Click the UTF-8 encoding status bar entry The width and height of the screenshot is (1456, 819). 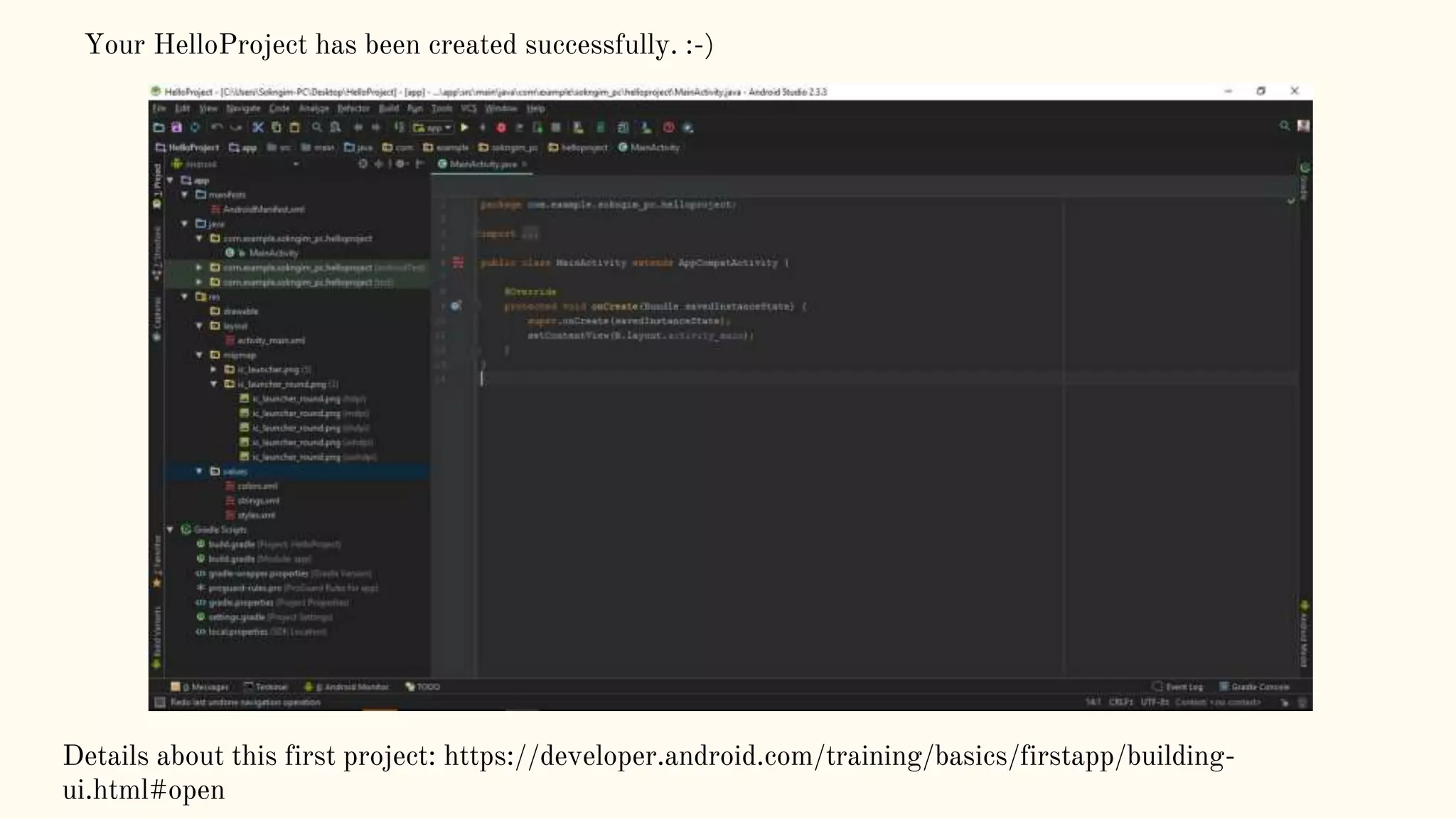pos(1155,702)
